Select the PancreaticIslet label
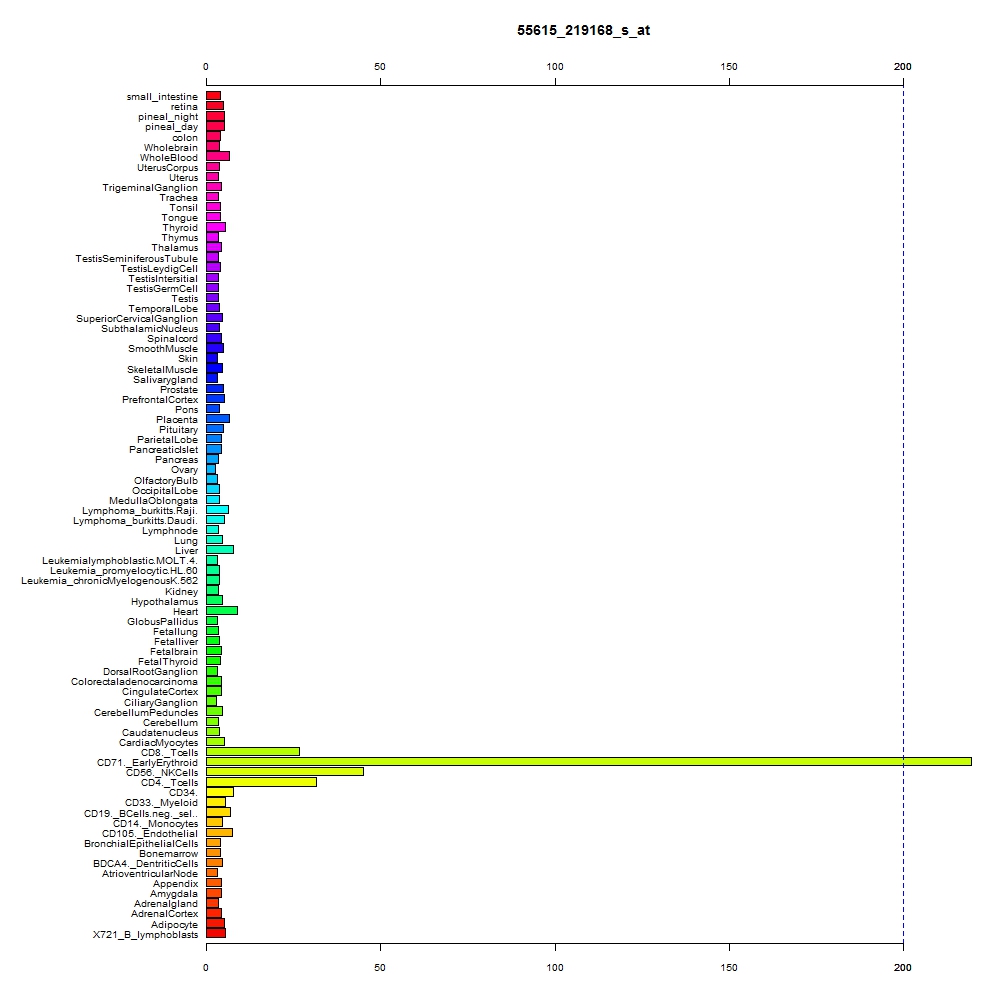The height and width of the screenshot is (1000, 1000). [163, 450]
